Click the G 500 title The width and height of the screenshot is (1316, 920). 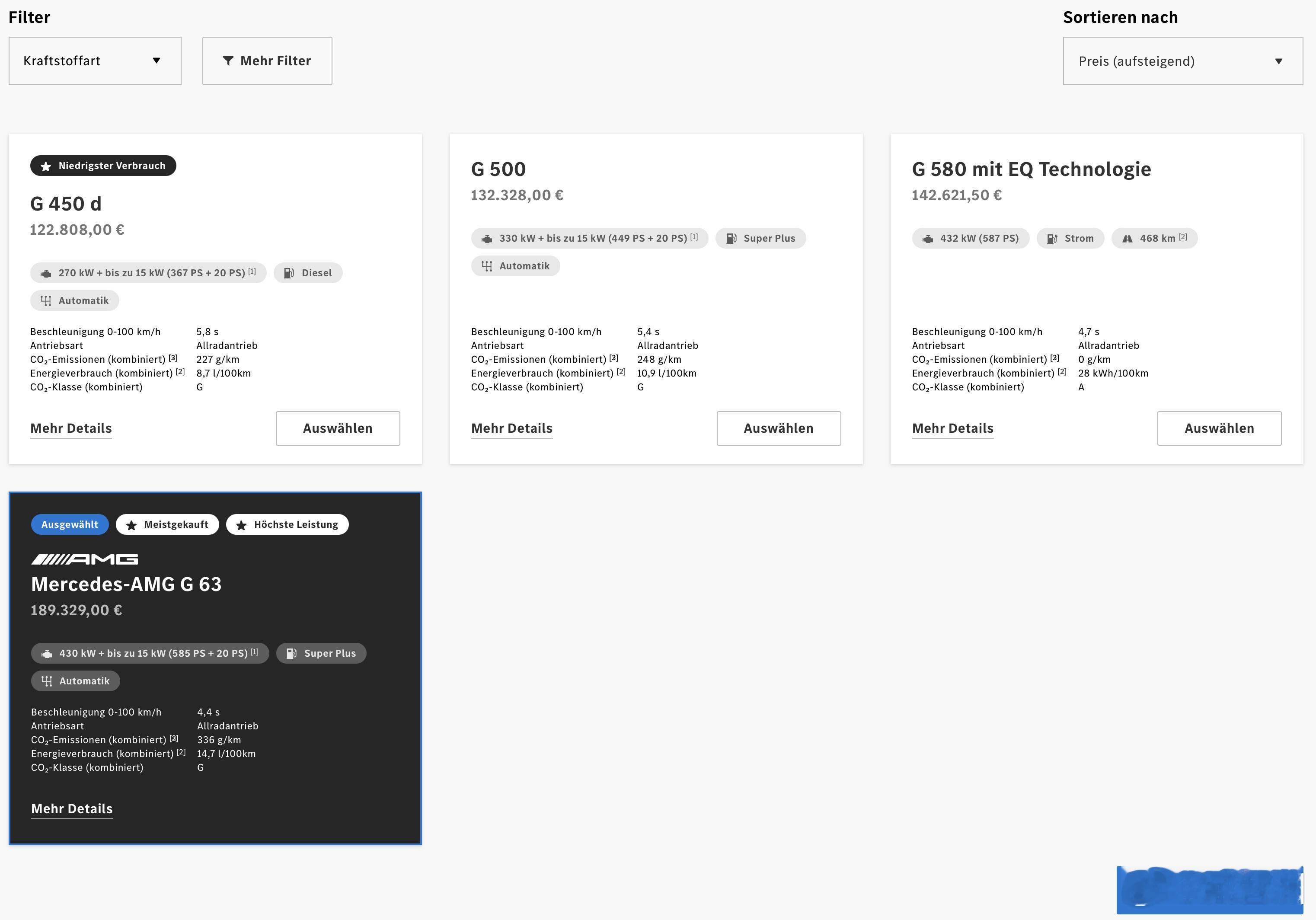(x=498, y=169)
